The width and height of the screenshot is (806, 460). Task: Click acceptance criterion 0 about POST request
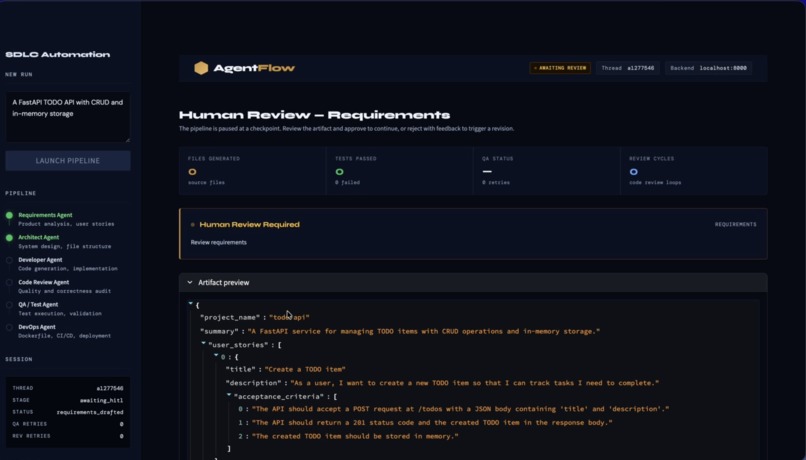click(461, 409)
